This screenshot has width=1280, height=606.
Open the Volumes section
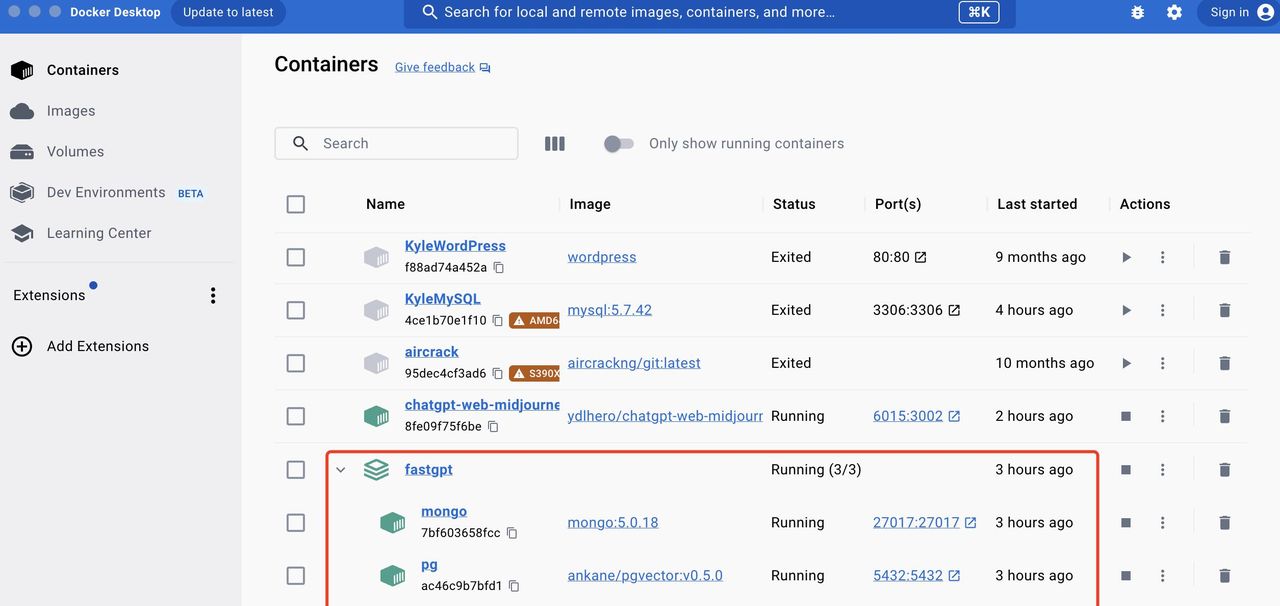(74, 151)
